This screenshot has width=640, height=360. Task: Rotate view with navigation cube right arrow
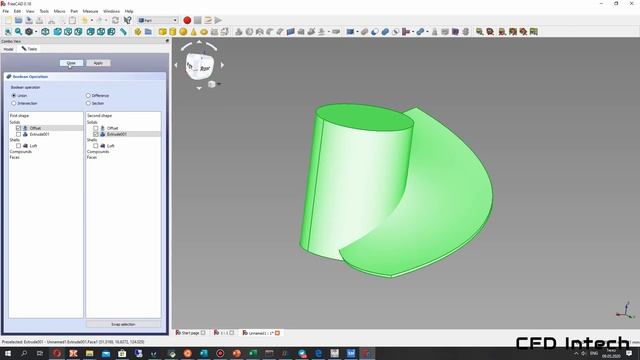pyautogui.click(x=222, y=65)
